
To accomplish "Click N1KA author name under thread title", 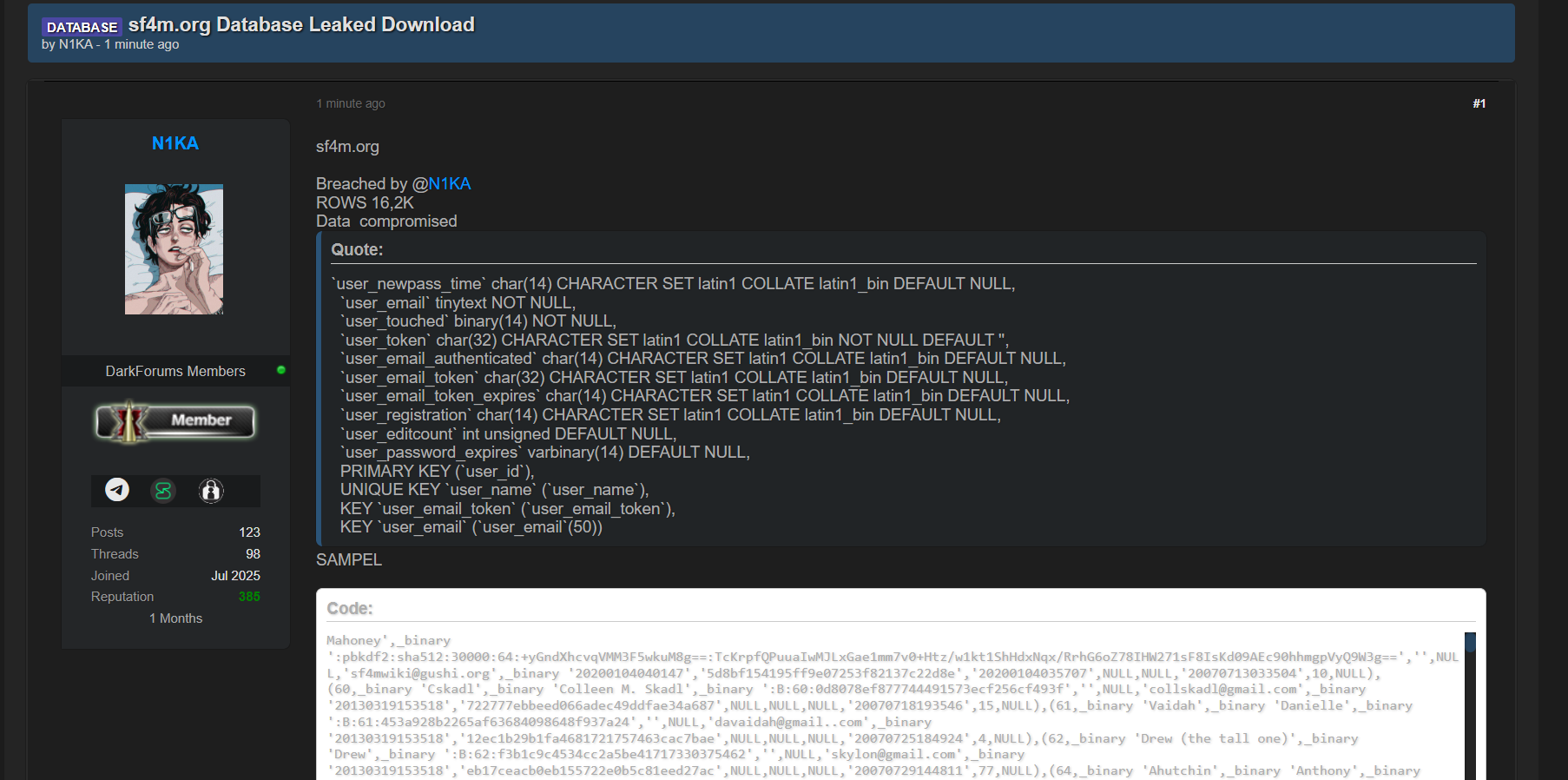I will click(76, 44).
